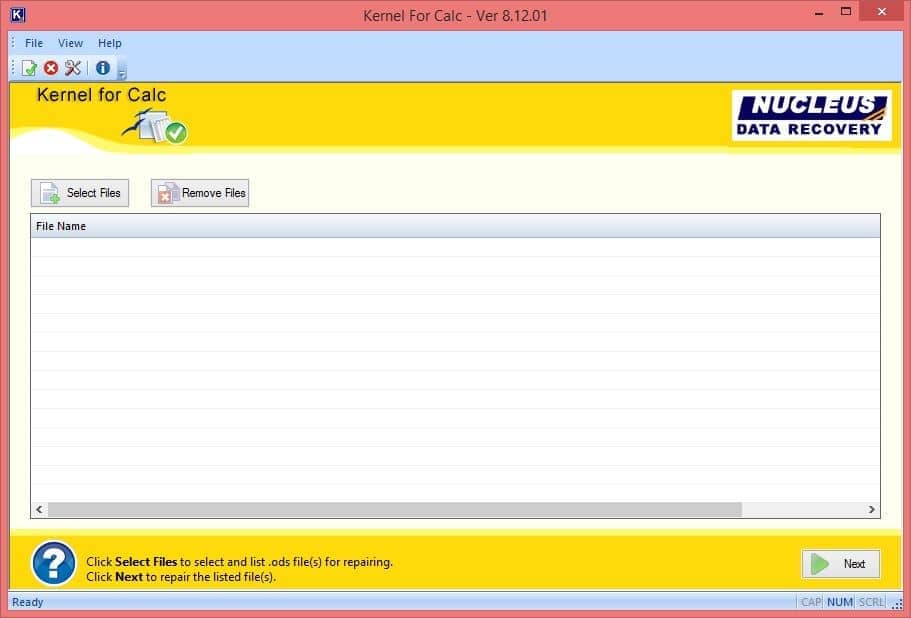Expand the toolbar options arrow
The width and height of the screenshot is (911, 618).
click(122, 72)
